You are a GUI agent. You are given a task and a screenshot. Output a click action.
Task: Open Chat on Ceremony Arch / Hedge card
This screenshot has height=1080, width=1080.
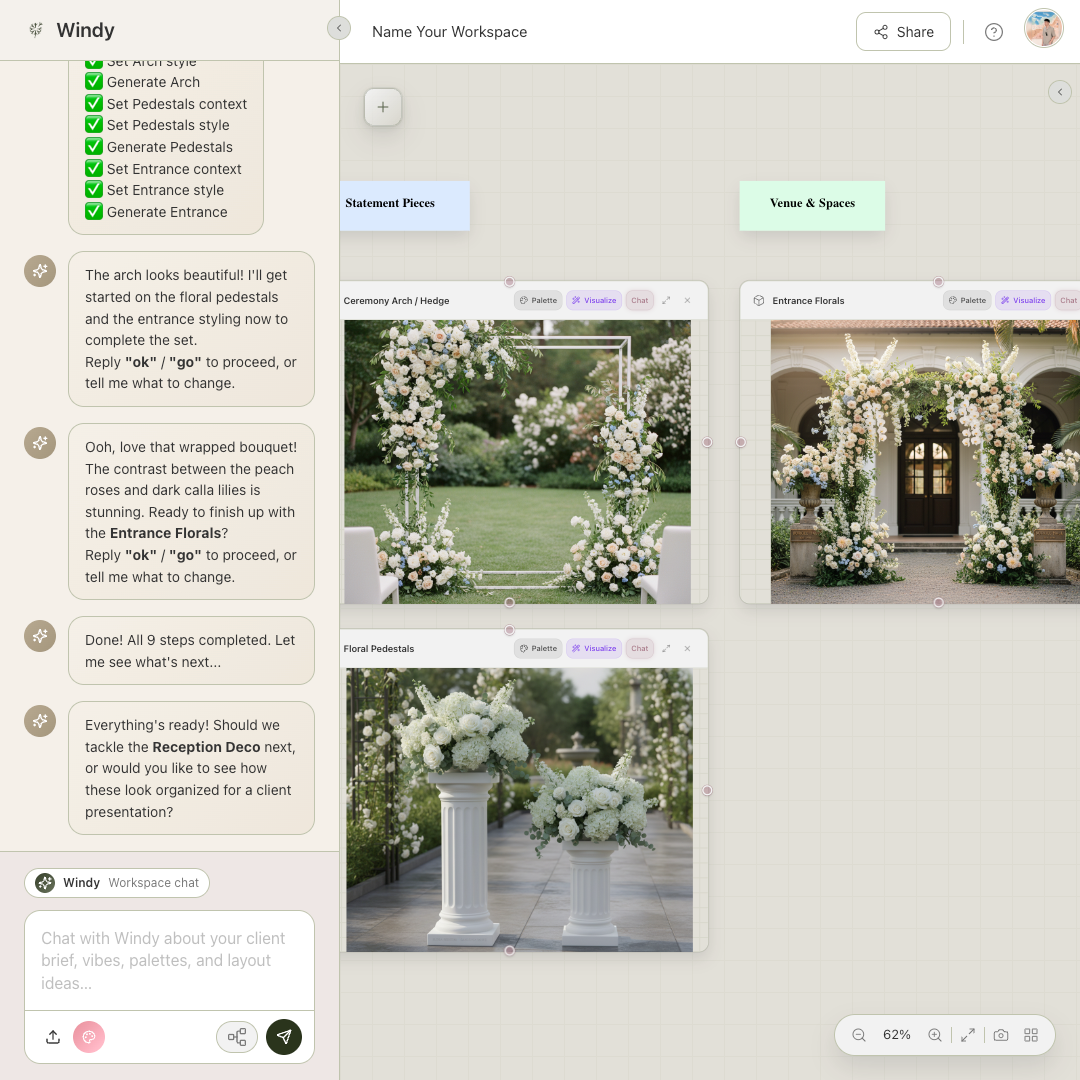click(639, 300)
